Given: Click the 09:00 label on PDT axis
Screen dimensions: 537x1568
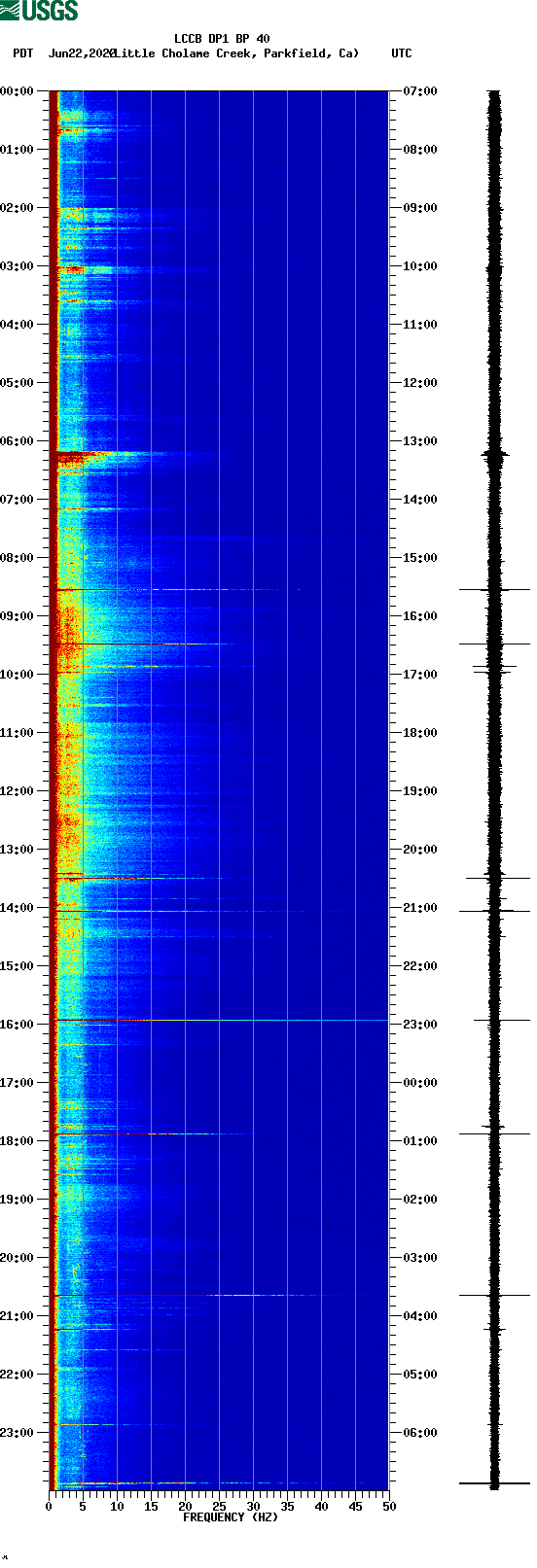Looking at the screenshot, I should tap(18, 616).
